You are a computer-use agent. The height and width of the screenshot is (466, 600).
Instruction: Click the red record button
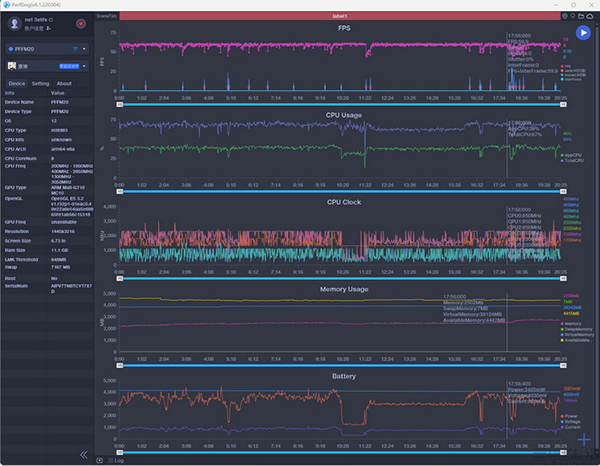point(81,24)
